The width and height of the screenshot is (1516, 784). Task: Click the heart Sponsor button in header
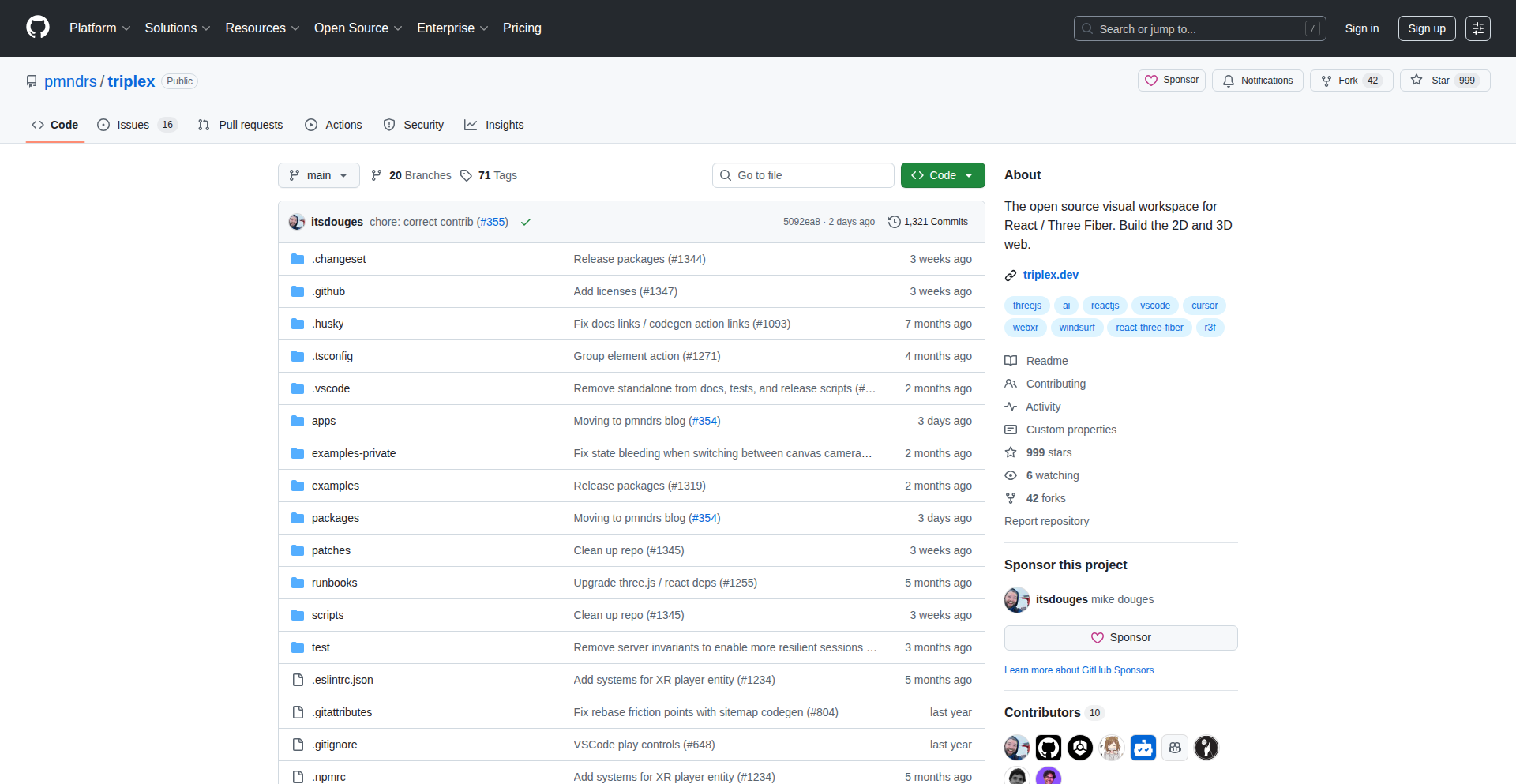(1171, 81)
